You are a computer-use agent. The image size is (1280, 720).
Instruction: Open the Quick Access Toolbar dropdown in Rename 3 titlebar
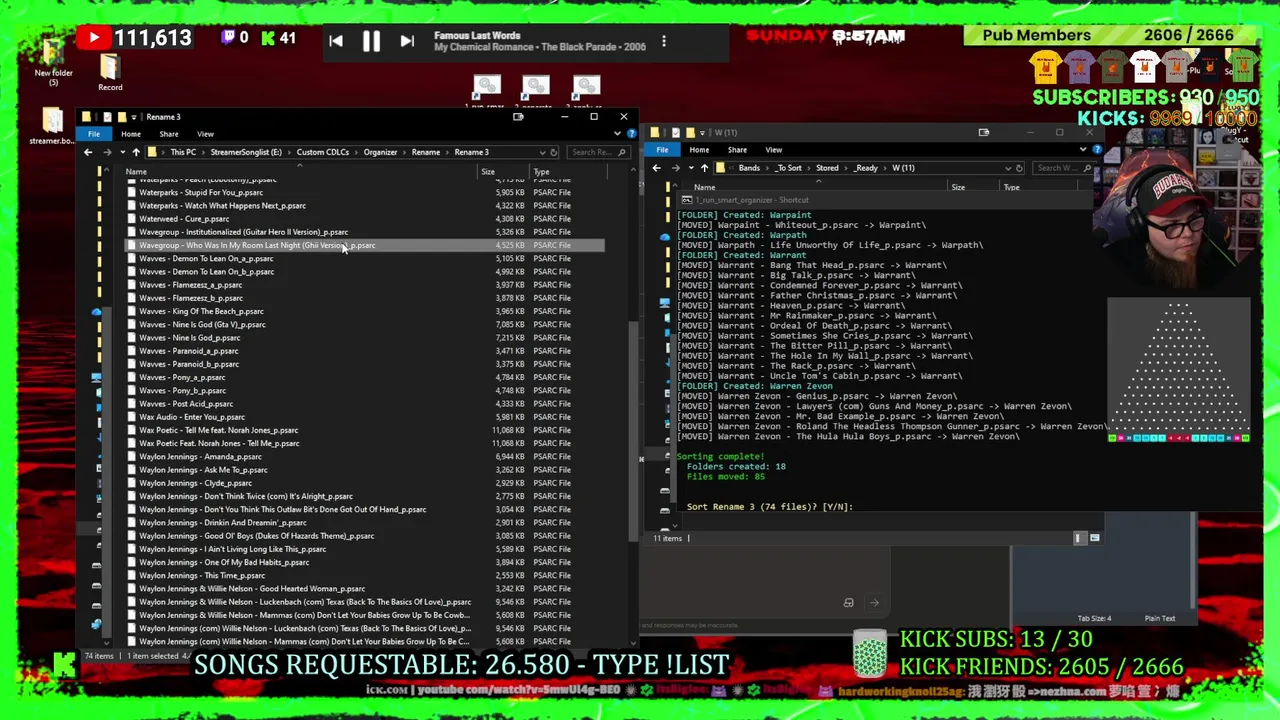[134, 117]
